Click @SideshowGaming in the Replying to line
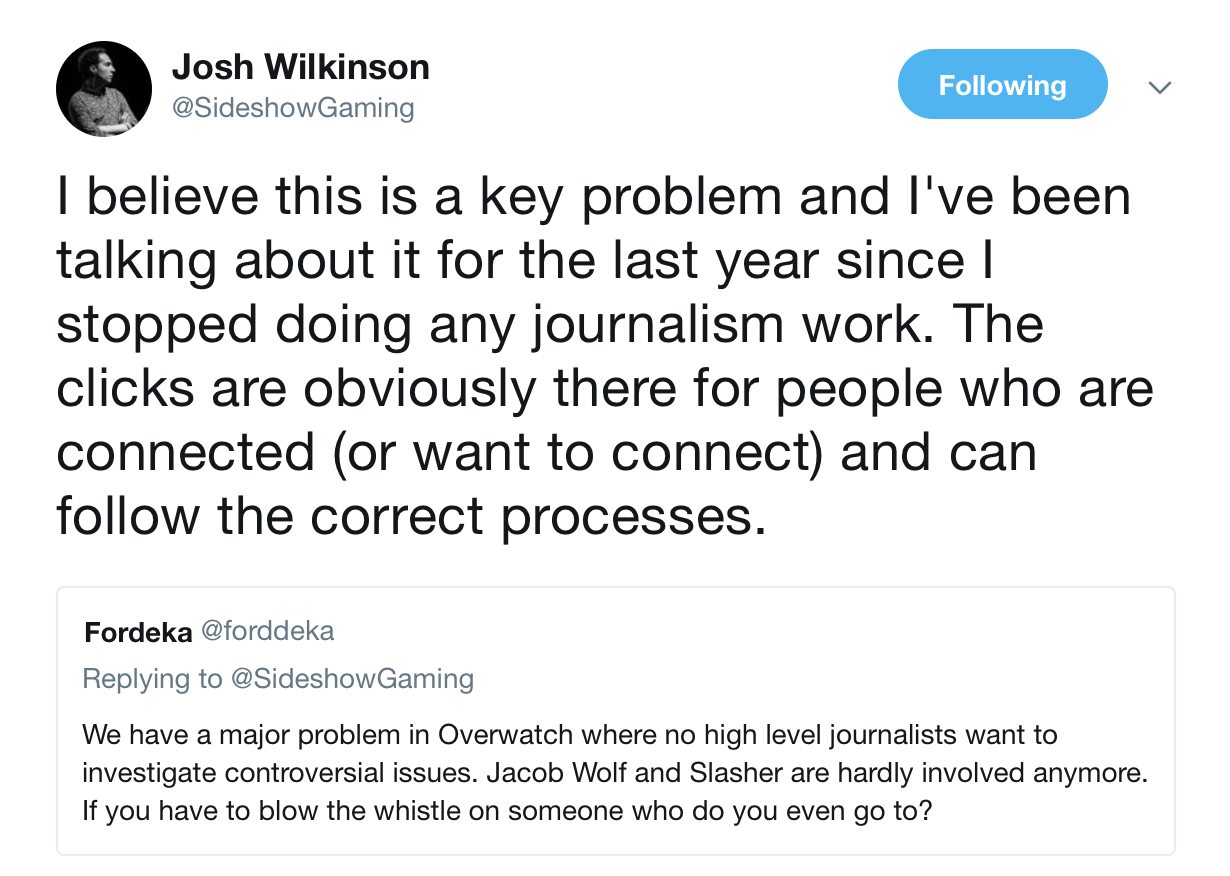 [352, 679]
